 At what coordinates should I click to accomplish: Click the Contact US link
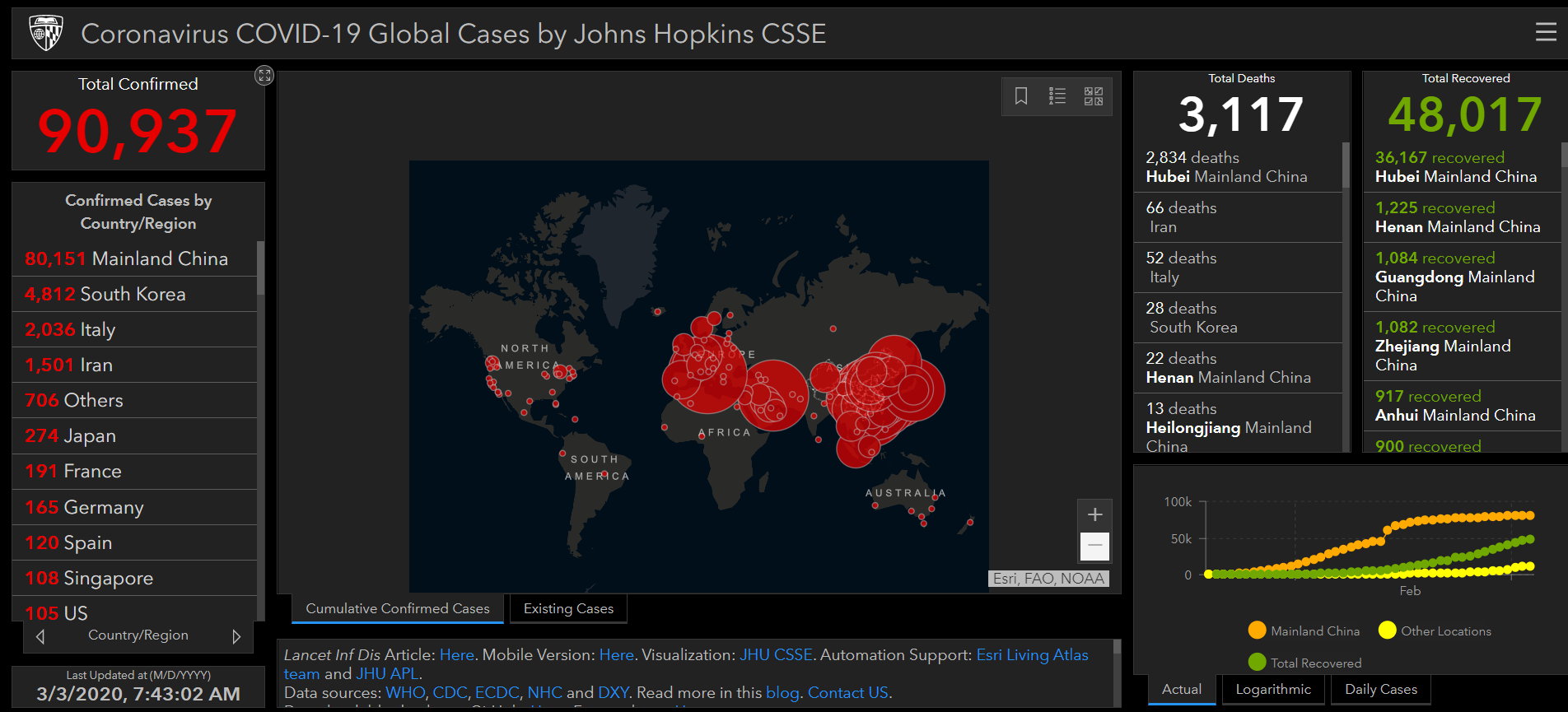pos(847,692)
